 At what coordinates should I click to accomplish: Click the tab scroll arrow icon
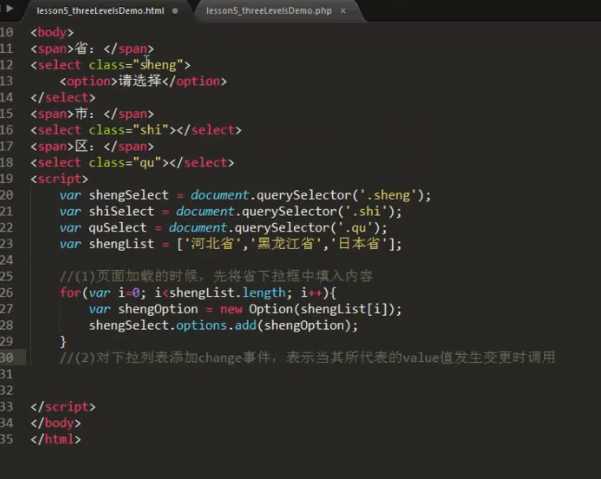(x=10, y=8)
